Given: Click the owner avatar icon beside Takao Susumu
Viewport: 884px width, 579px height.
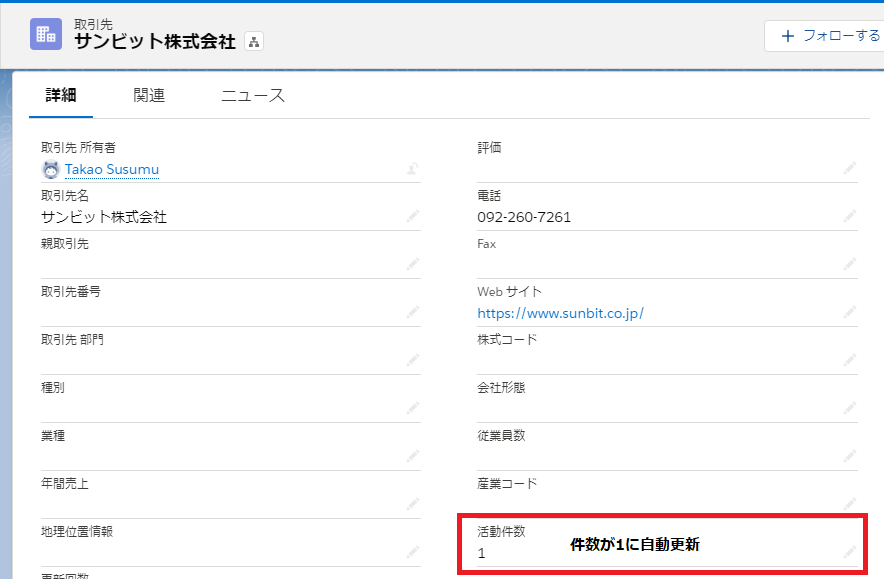Looking at the screenshot, I should (x=51, y=169).
